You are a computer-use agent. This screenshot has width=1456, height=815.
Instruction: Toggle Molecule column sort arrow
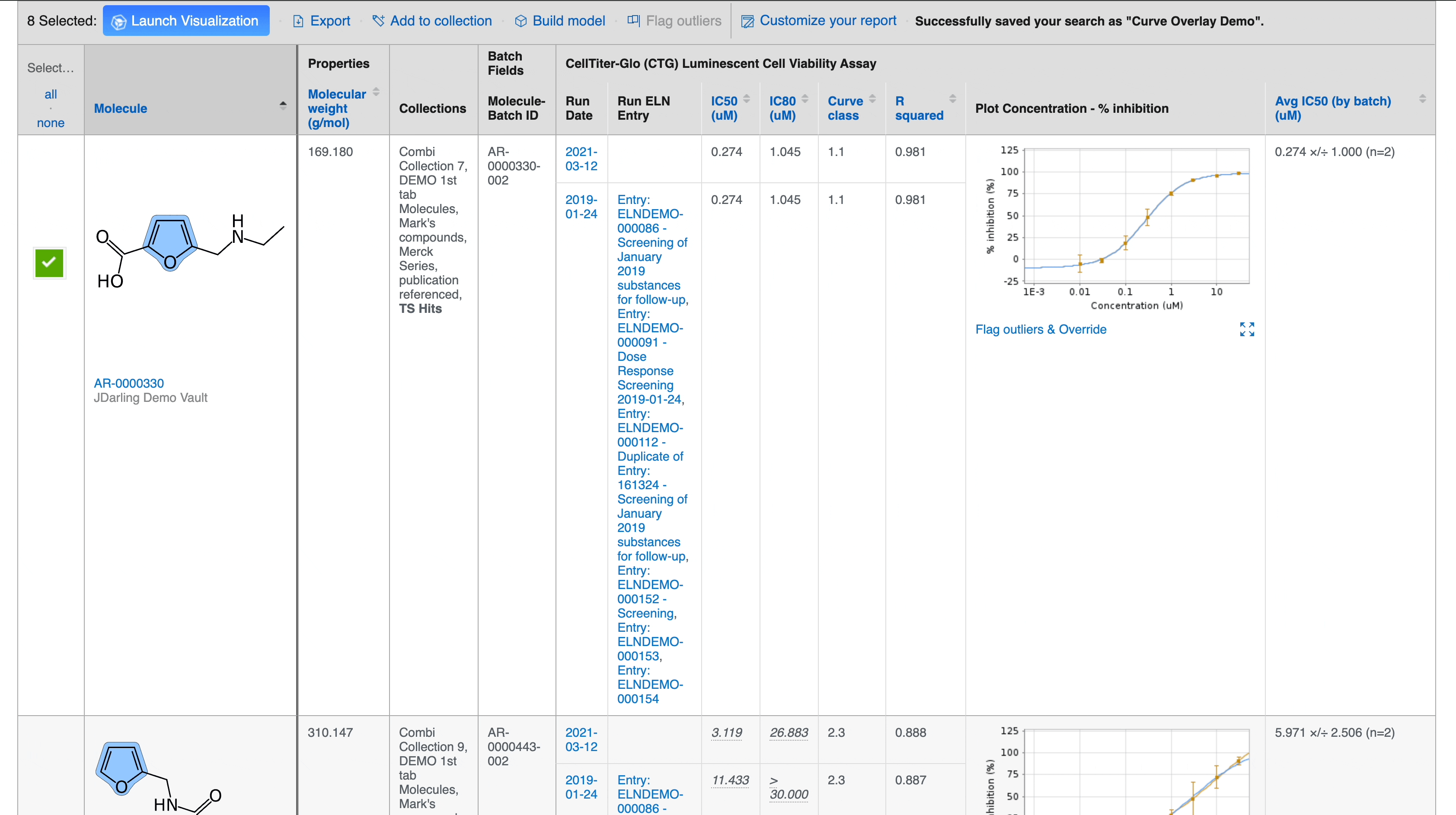pos(283,105)
